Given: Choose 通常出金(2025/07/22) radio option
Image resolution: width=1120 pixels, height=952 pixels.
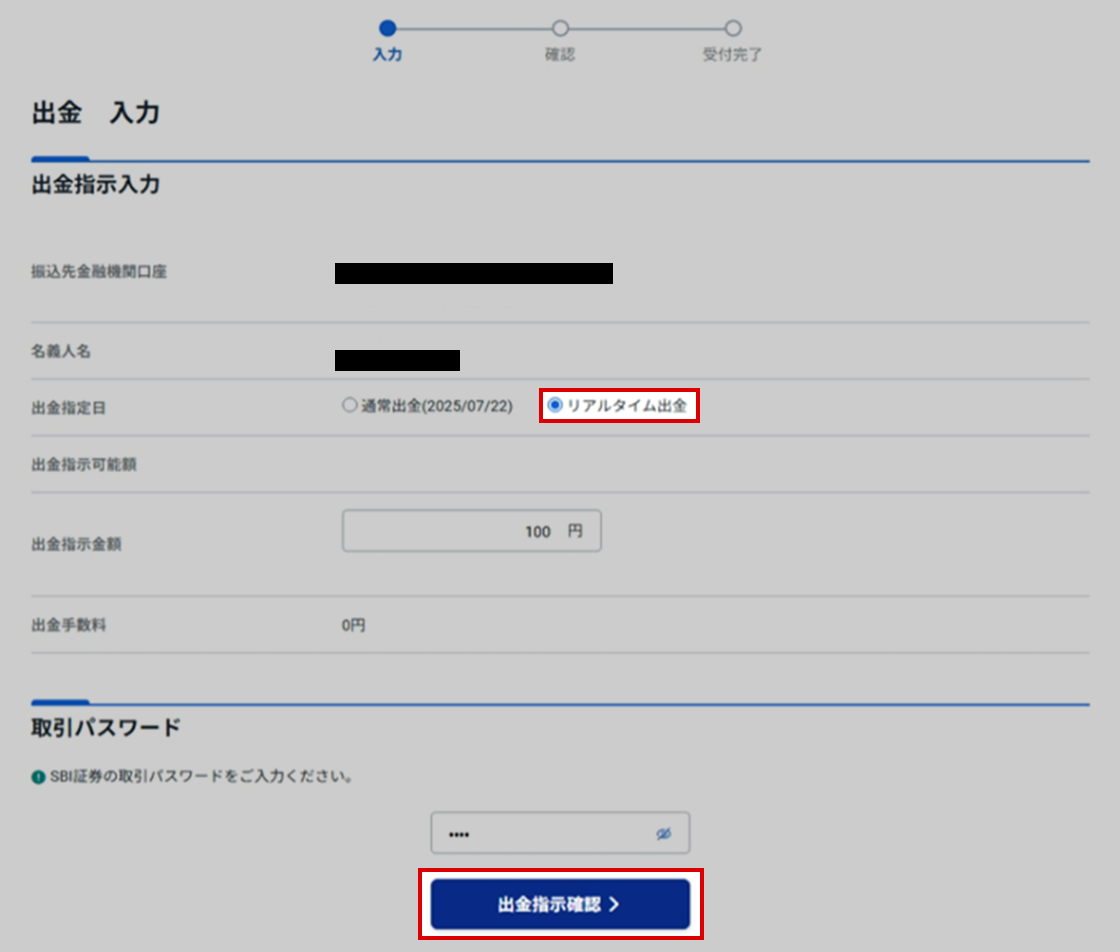Looking at the screenshot, I should coord(349,406).
